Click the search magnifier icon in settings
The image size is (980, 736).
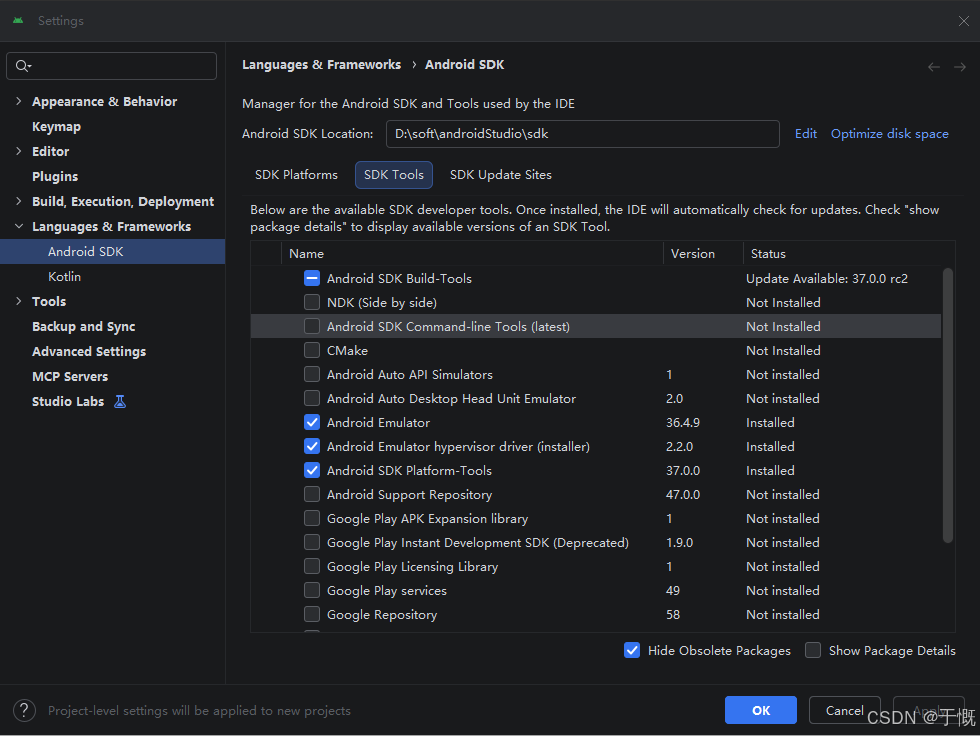tap(23, 66)
